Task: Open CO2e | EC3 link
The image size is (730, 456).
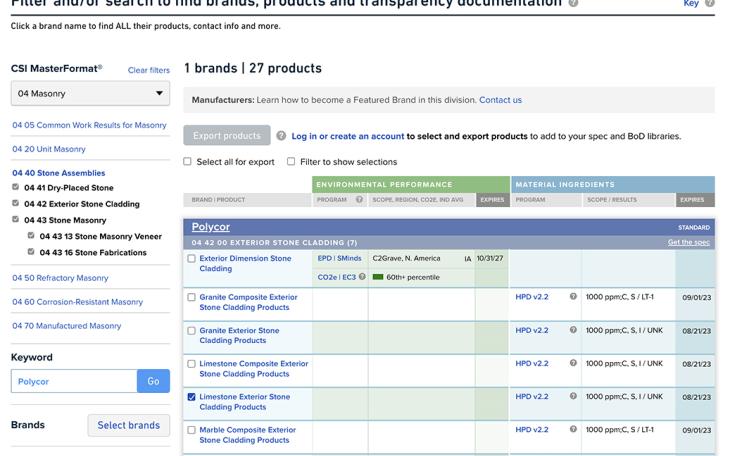Action: (x=337, y=277)
